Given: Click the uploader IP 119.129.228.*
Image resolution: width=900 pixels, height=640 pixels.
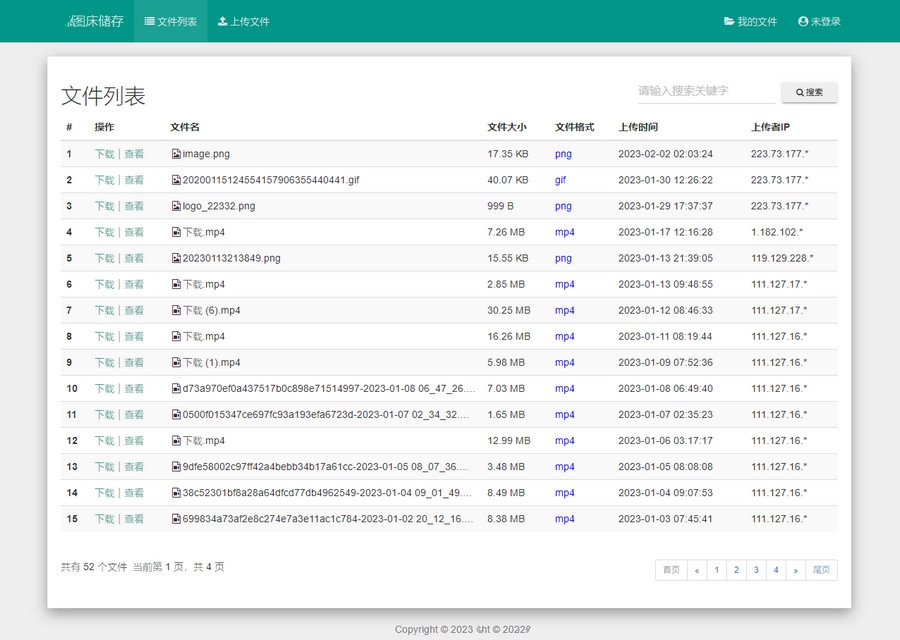Looking at the screenshot, I should point(782,258).
